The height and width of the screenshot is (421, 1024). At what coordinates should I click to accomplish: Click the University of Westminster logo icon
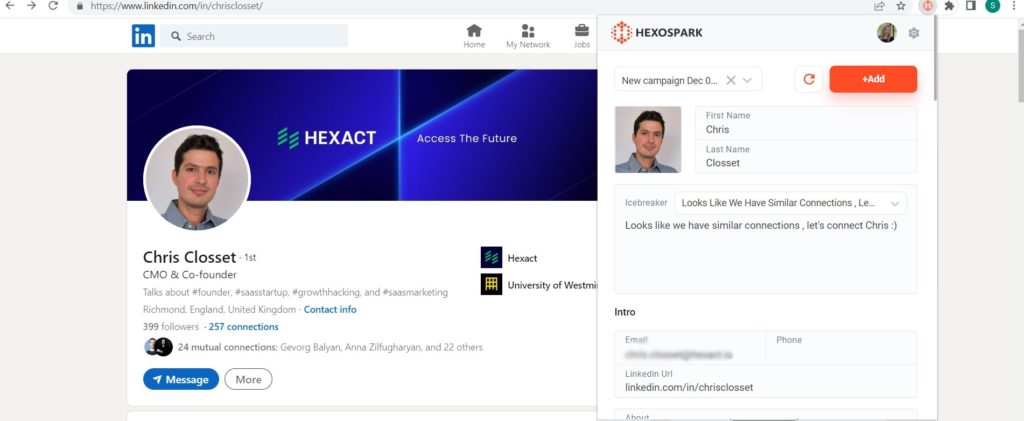coord(491,284)
